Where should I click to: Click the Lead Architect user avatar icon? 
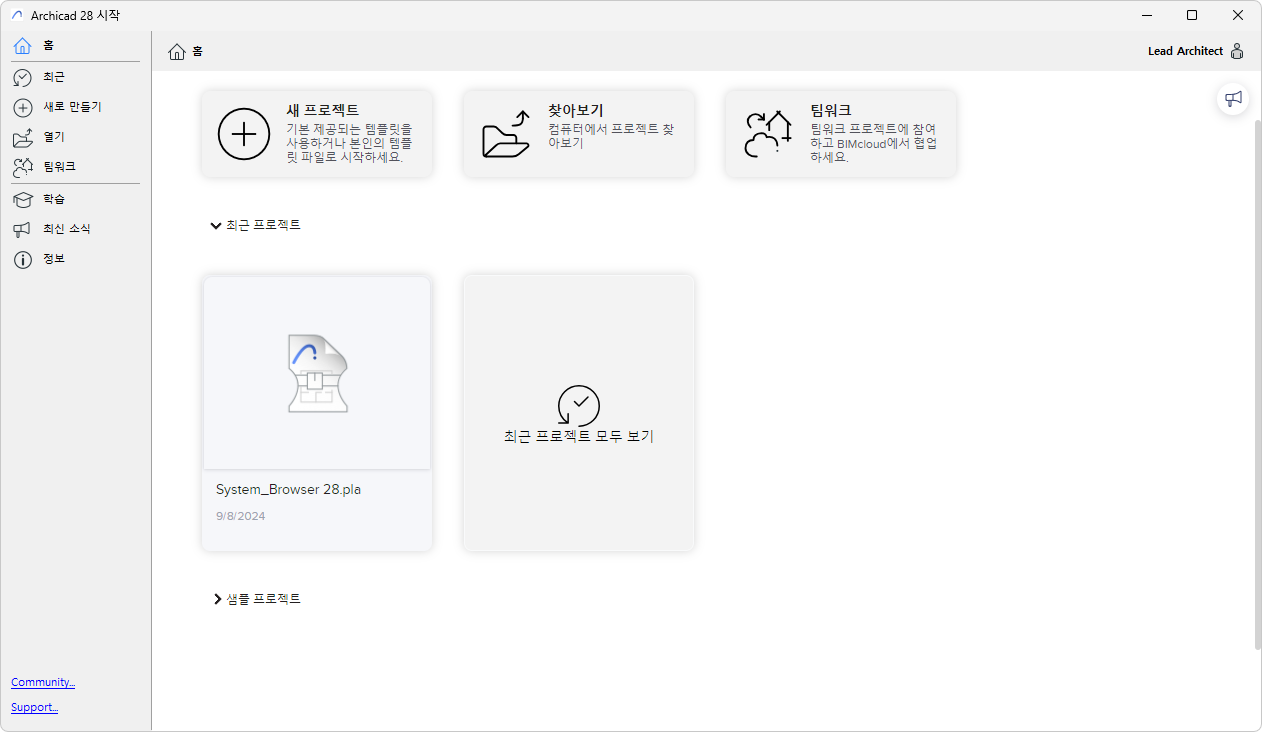coord(1237,51)
